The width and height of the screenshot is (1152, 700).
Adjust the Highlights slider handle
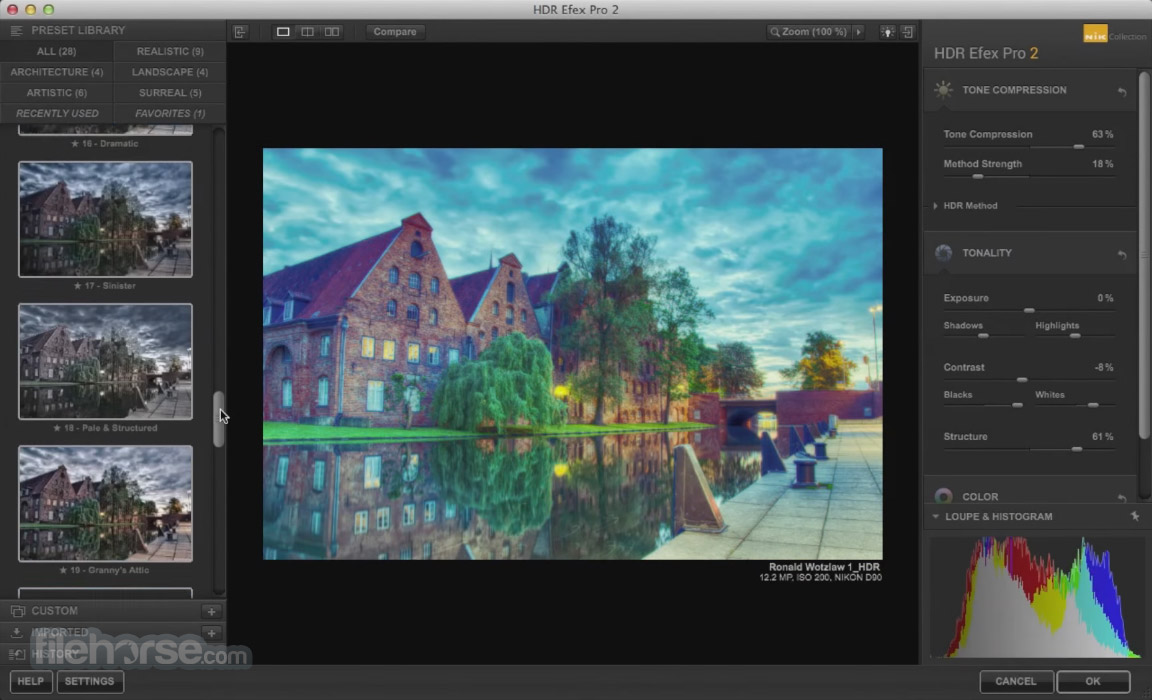(1075, 336)
